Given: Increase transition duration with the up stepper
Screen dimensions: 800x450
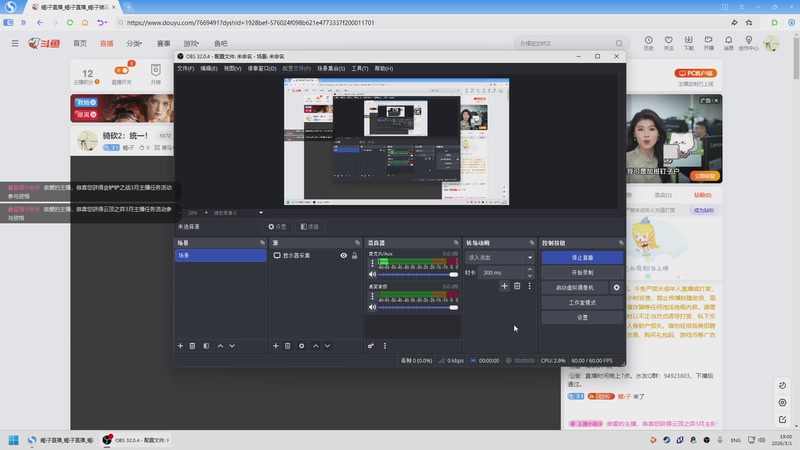Looking at the screenshot, I should 530,269.
